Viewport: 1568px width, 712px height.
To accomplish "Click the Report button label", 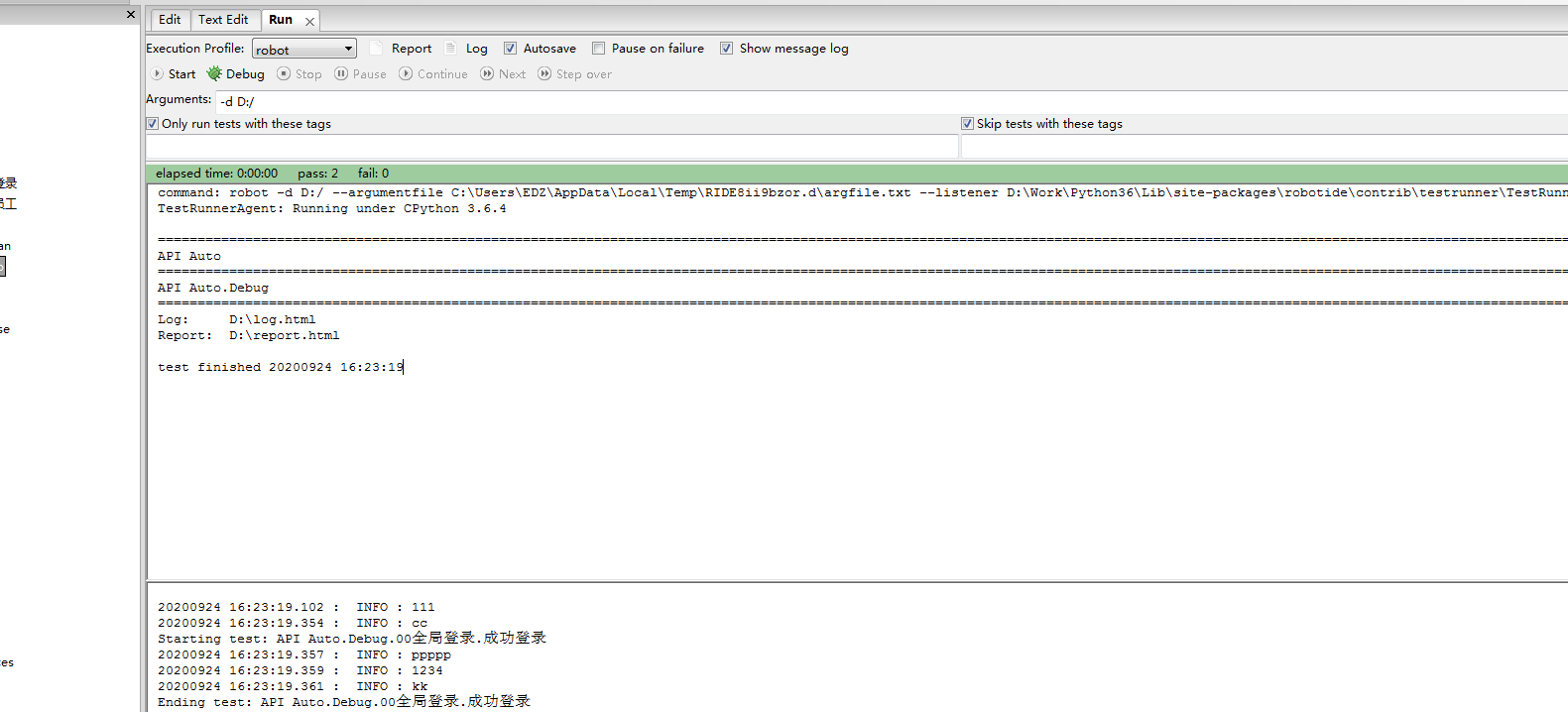I will click(x=412, y=48).
